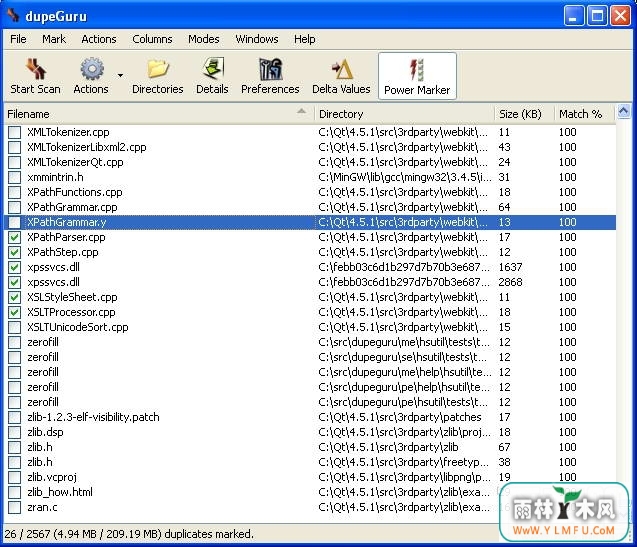The width and height of the screenshot is (637, 547).
Task: Minimize the dupeGuru window
Action: 574,16
